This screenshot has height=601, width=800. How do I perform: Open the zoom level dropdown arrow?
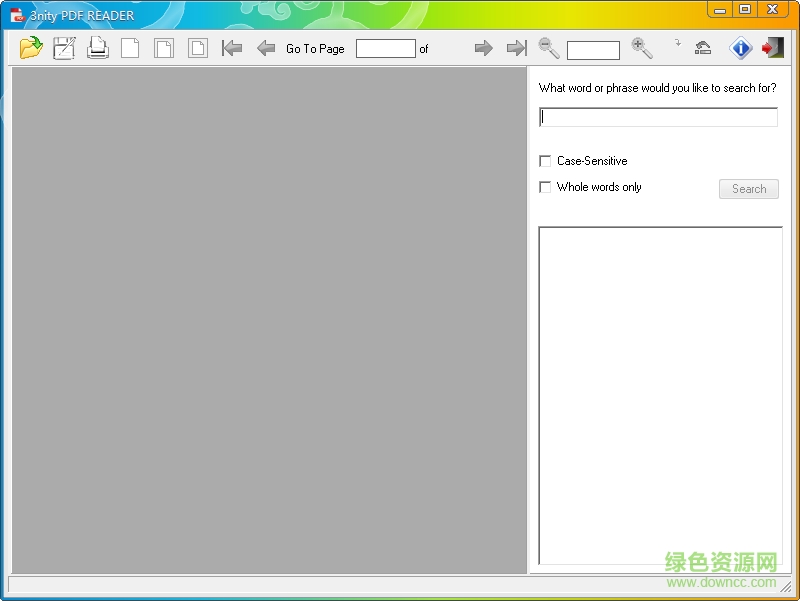(677, 45)
